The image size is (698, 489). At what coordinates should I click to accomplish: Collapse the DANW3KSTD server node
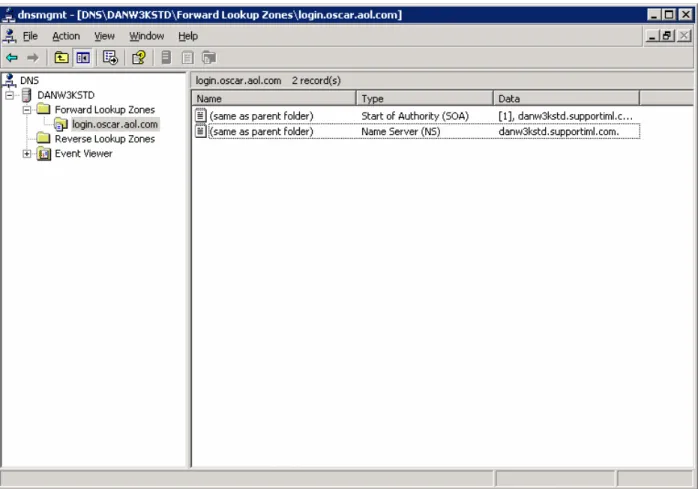[x=9, y=95]
